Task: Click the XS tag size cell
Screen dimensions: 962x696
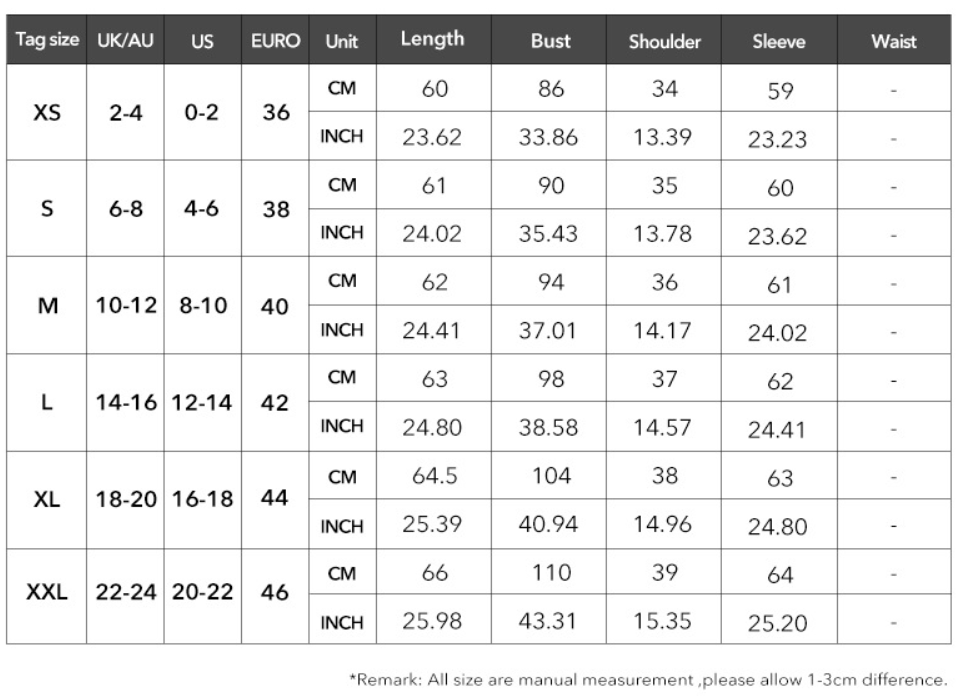Action: (x=47, y=112)
